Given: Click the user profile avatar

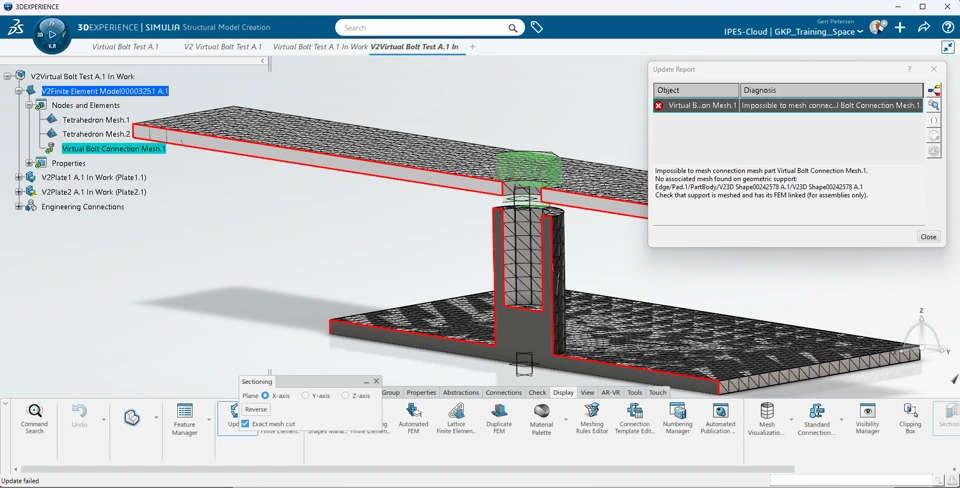Looking at the screenshot, I should [x=877, y=27].
